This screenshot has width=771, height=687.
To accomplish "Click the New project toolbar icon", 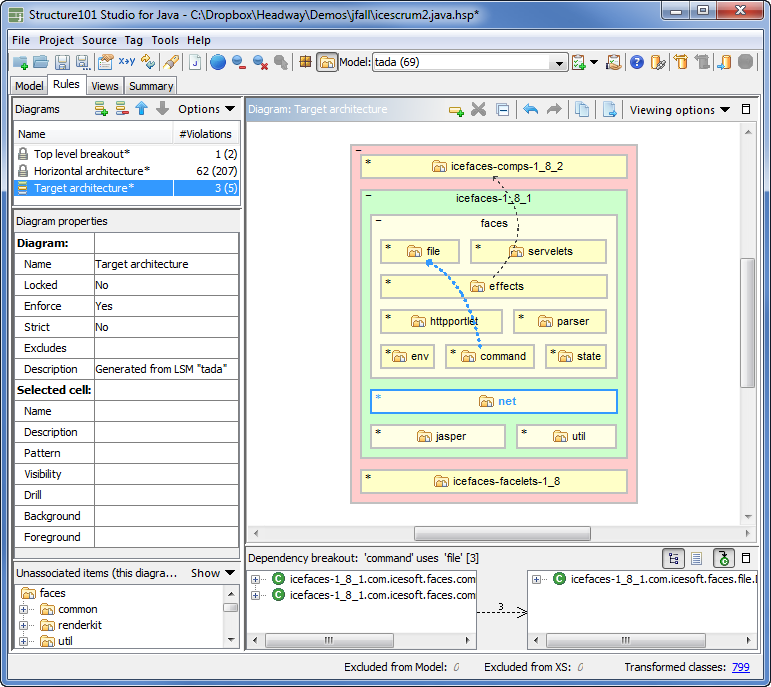I will click(21, 62).
